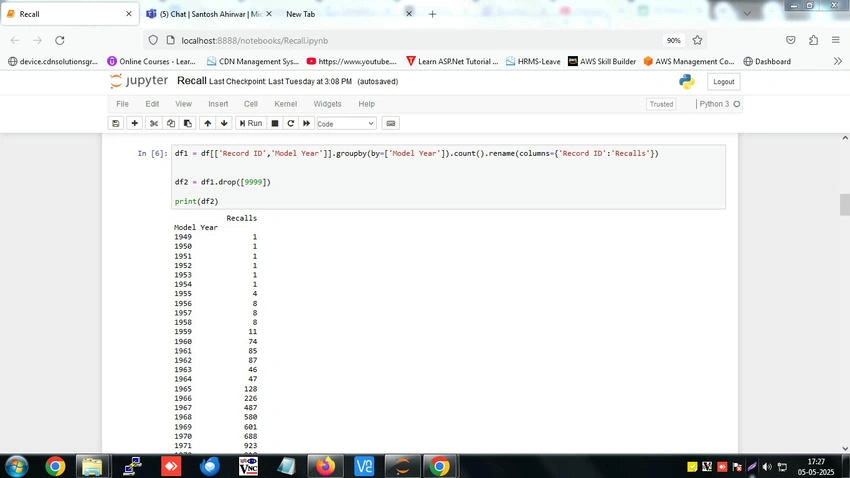
Task: Restart the kernel with the circular arrow
Action: (291, 124)
